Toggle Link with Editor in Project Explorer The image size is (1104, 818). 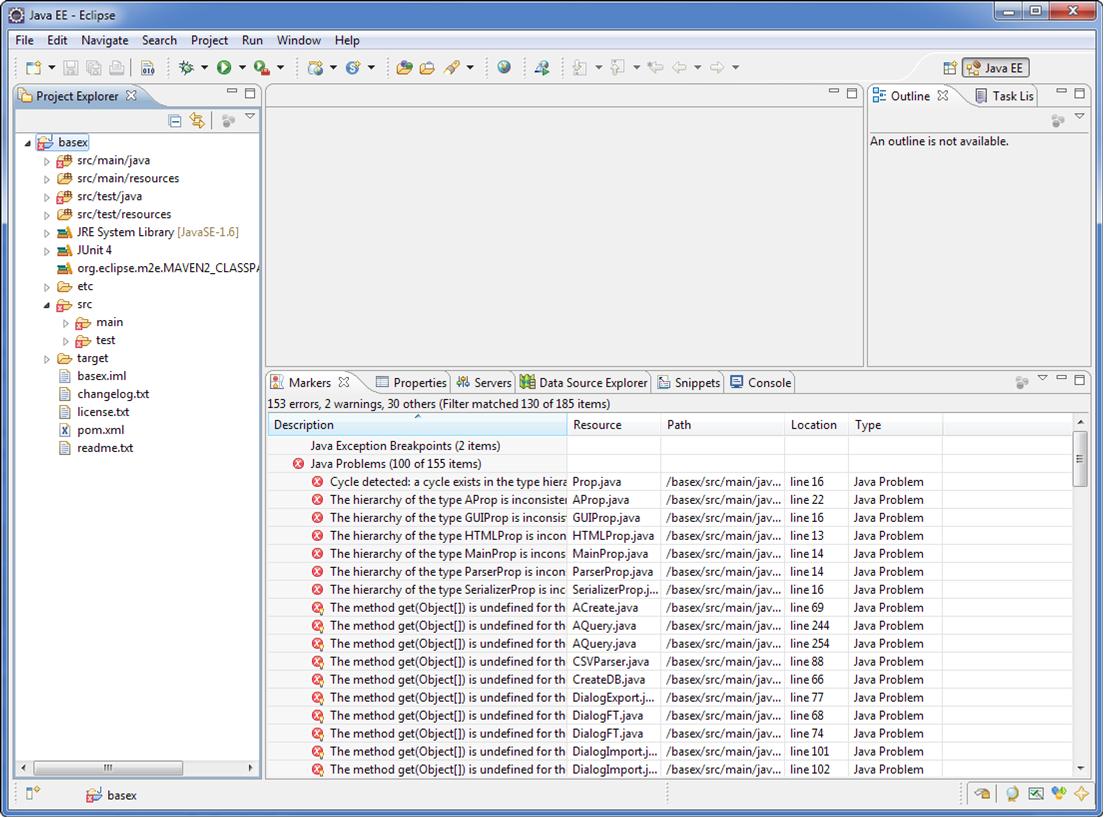click(x=196, y=121)
